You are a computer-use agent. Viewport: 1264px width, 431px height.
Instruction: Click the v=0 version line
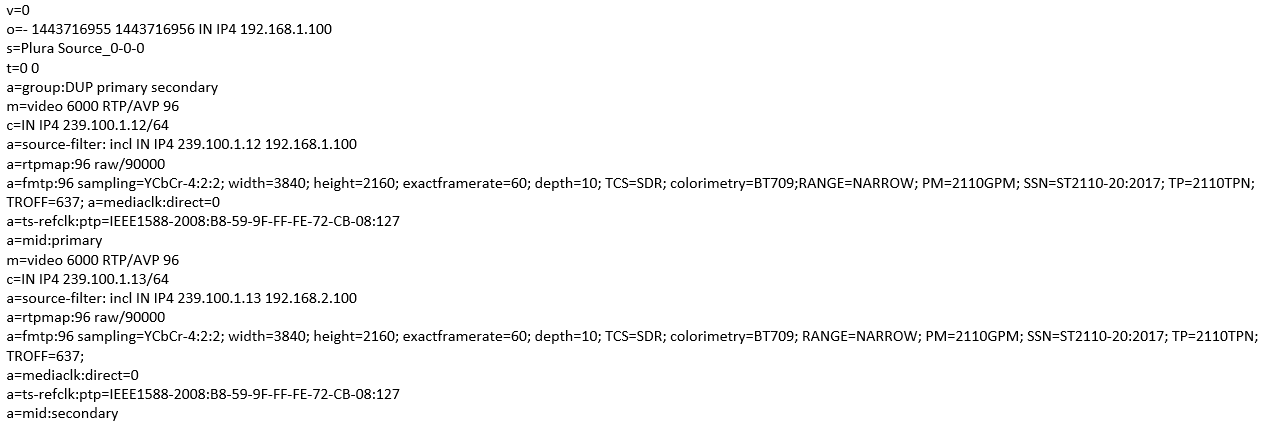pyautogui.click(x=18, y=11)
